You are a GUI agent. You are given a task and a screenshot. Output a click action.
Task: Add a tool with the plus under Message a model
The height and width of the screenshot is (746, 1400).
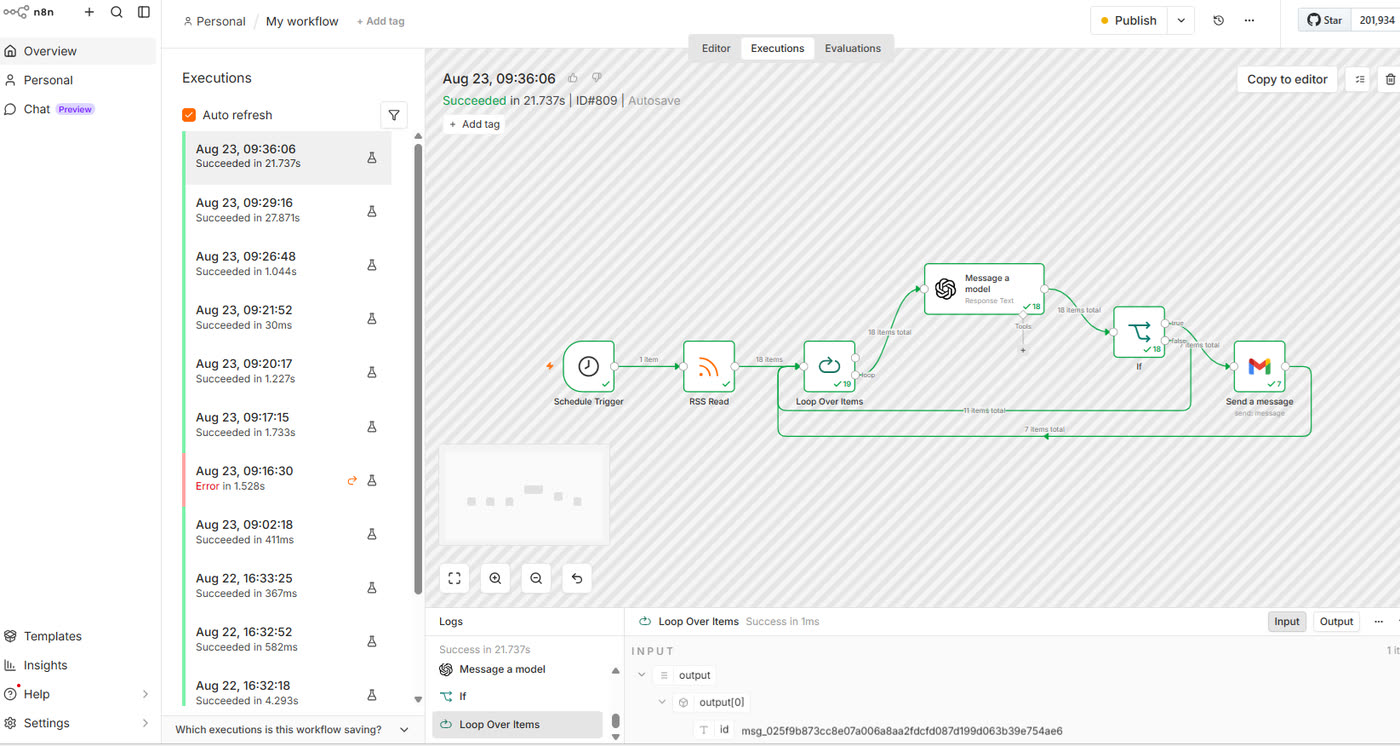pos(1023,350)
